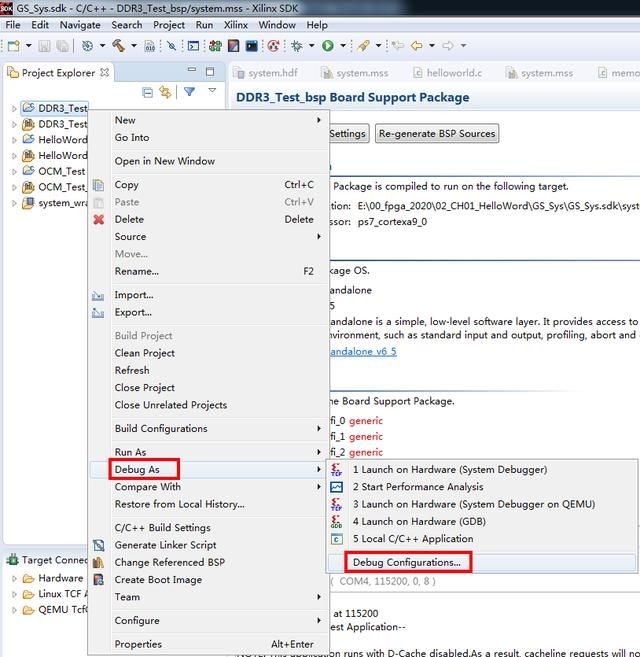Close the Project Explorer tab with X
Screen dimensions: 640x657
pos(104,72)
